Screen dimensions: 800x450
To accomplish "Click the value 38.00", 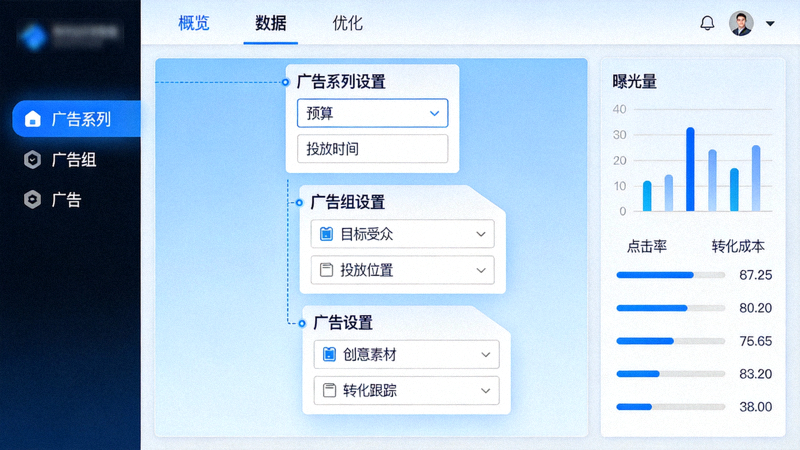I will pyautogui.click(x=756, y=407).
